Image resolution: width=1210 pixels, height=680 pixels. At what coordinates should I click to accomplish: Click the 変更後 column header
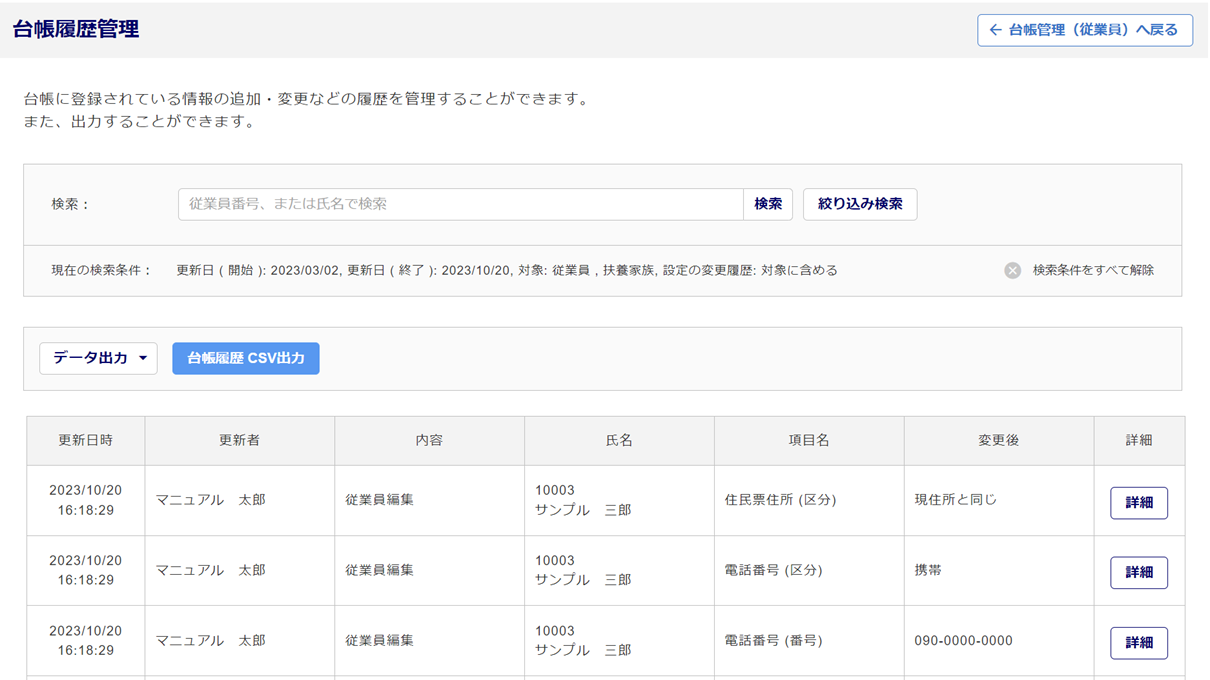pyautogui.click(x=998, y=440)
